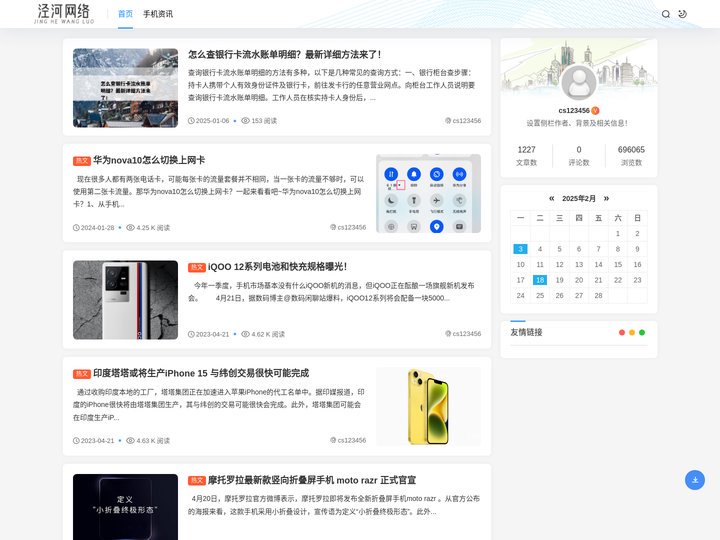Click the 4.62 K 阅读 view count
Screen dimensions: 720x540
pyautogui.click(x=263, y=334)
